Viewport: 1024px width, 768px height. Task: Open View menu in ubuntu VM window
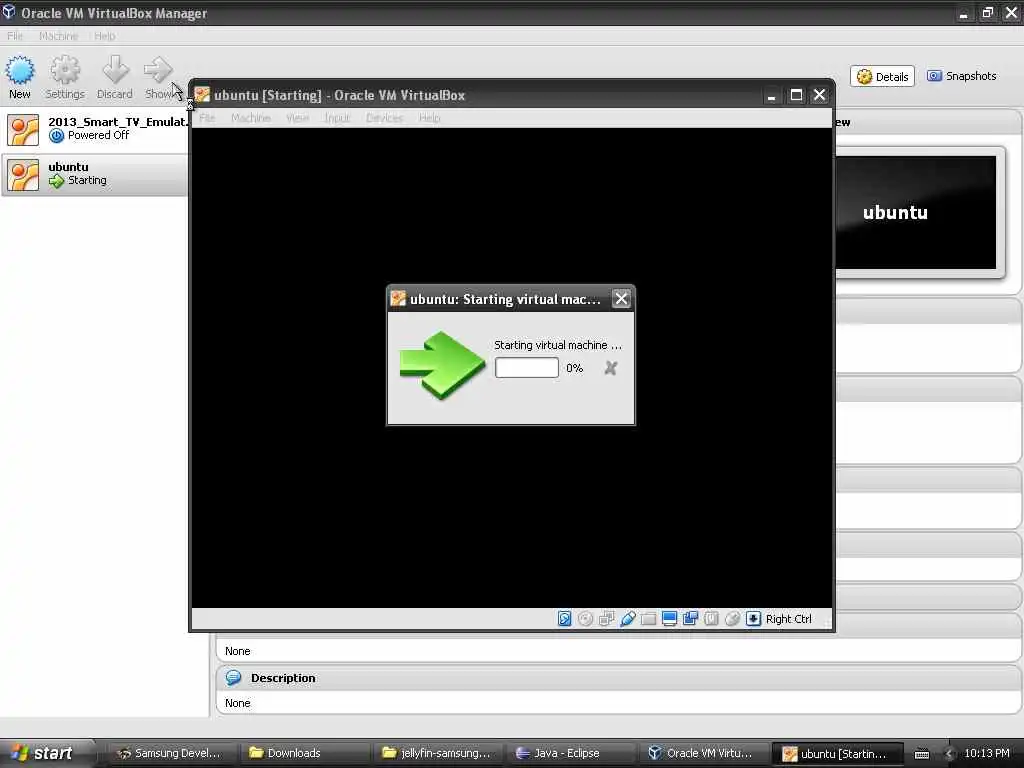point(297,118)
